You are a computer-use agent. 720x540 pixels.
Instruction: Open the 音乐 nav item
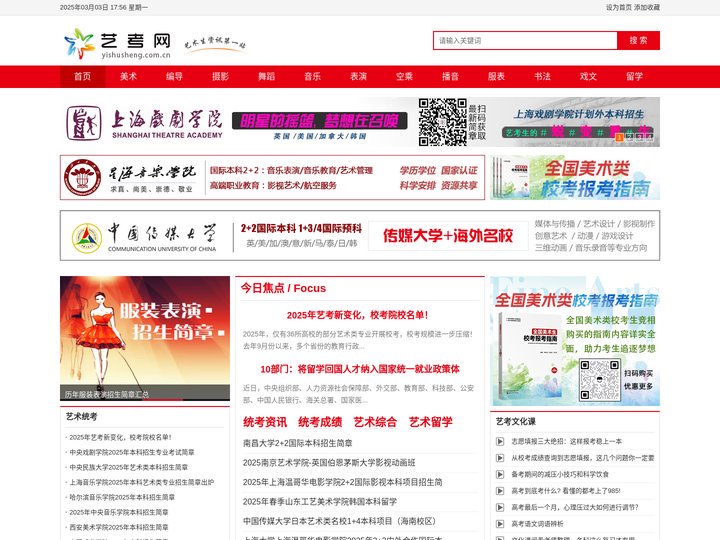coord(313,77)
